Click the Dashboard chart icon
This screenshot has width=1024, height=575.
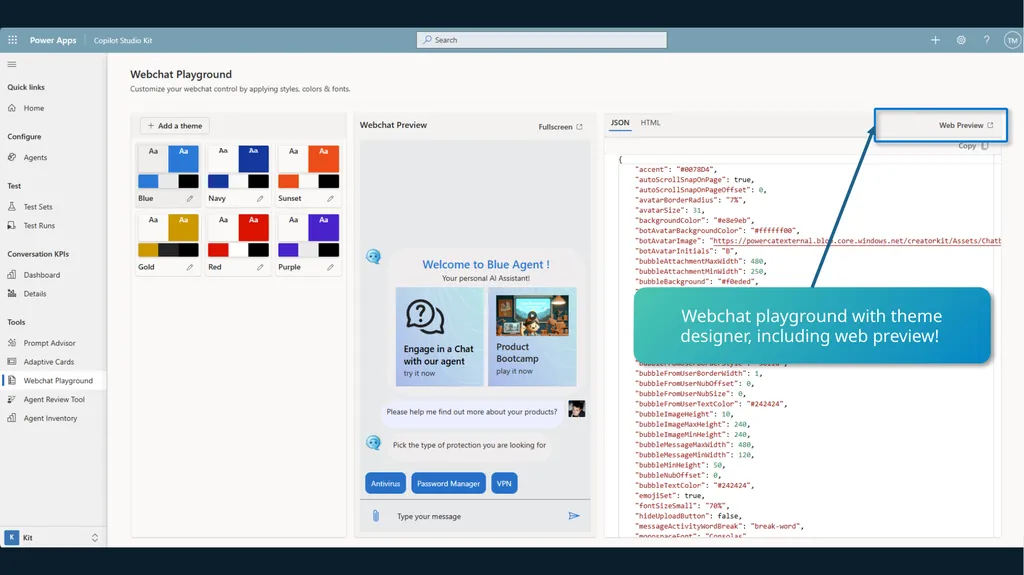pyautogui.click(x=12, y=274)
